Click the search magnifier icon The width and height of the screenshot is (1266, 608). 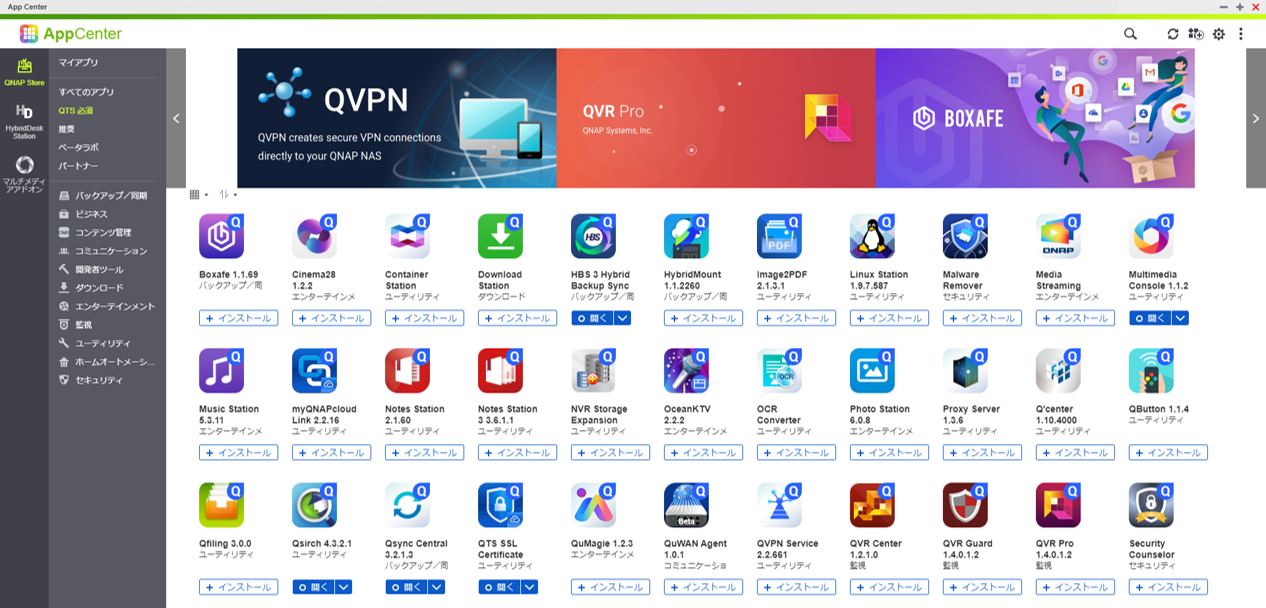point(1130,34)
